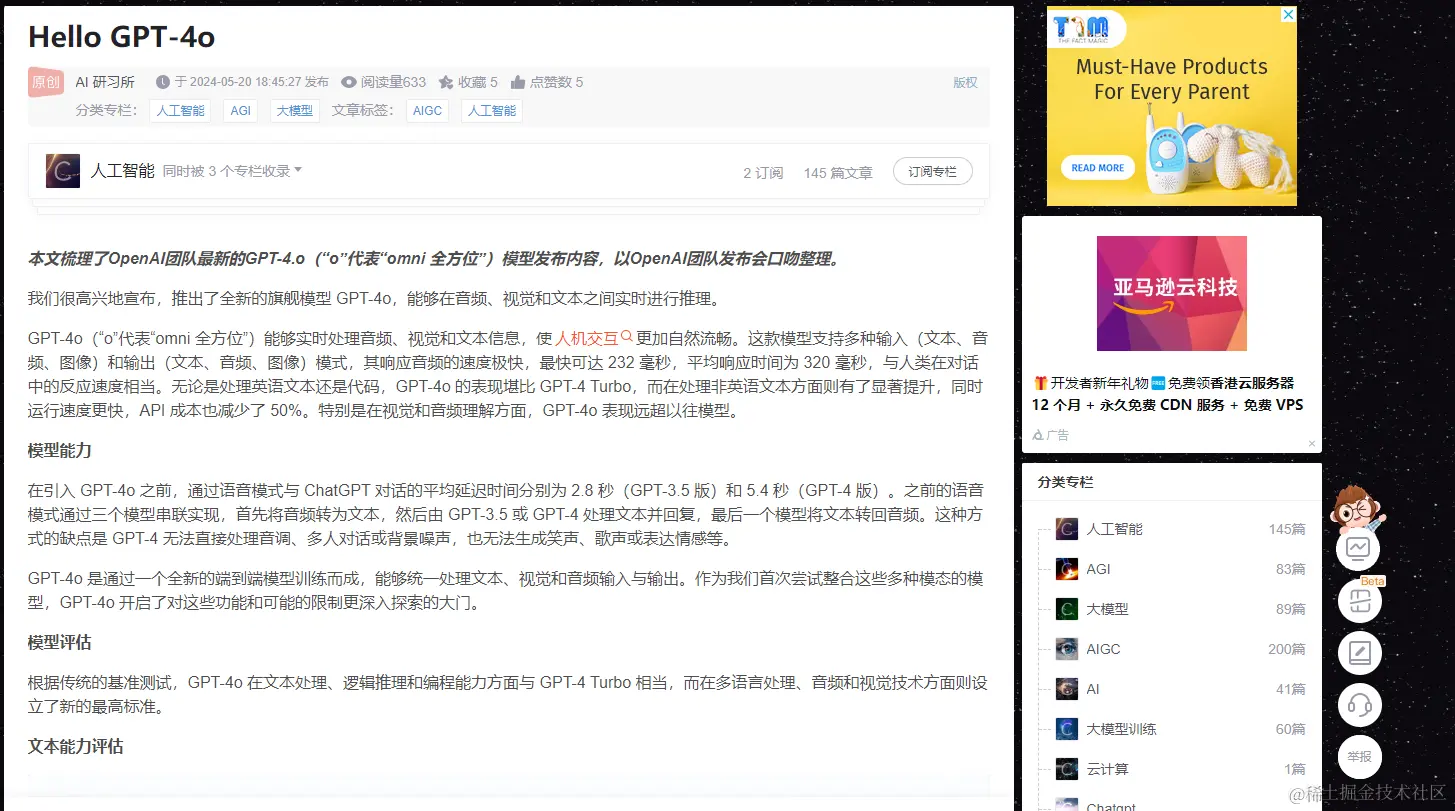Select the AGI tag in the 分类专栏 row
The image size is (1455, 811).
point(241,111)
